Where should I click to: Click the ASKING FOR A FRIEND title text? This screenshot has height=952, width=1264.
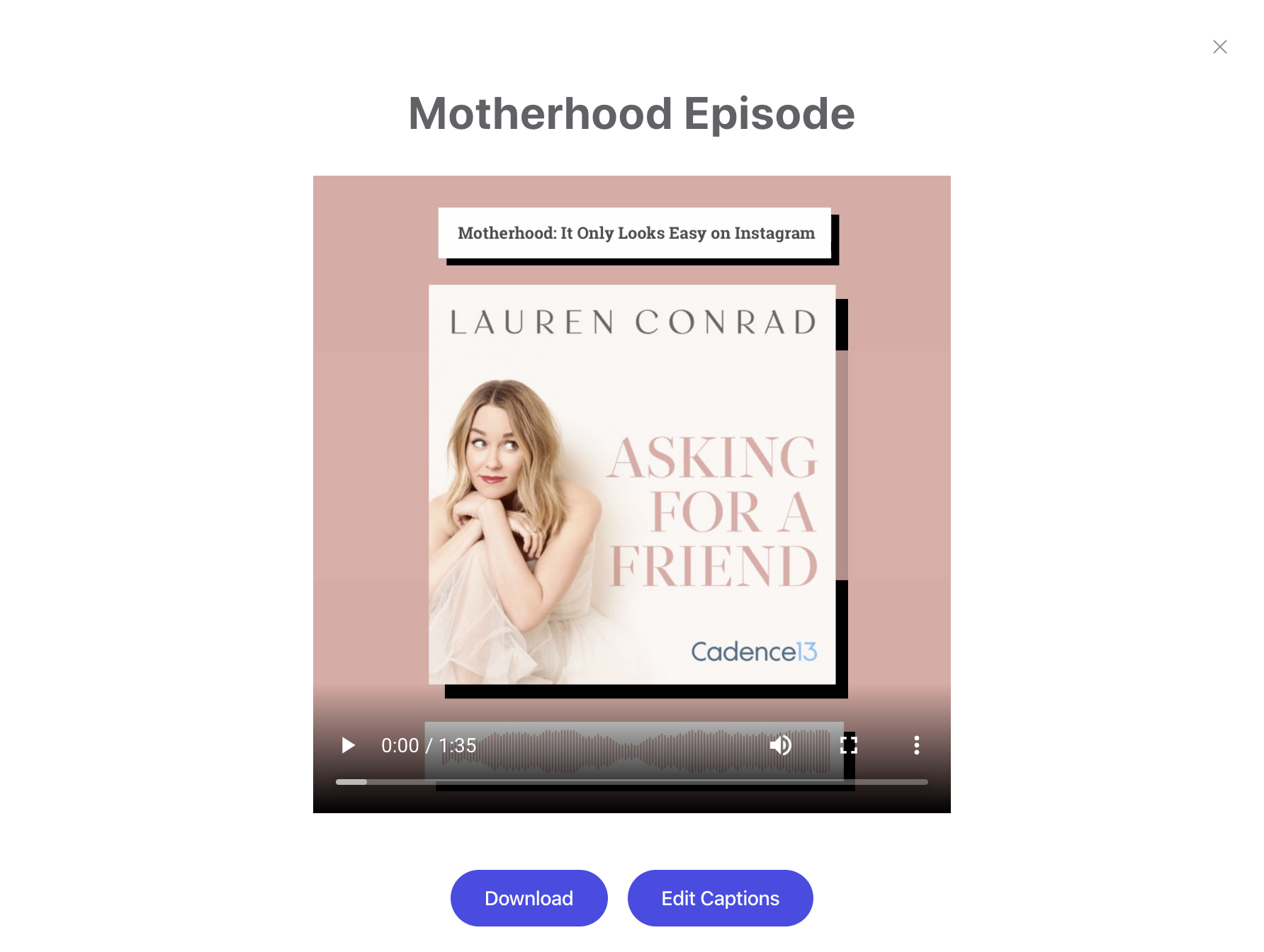(x=713, y=511)
